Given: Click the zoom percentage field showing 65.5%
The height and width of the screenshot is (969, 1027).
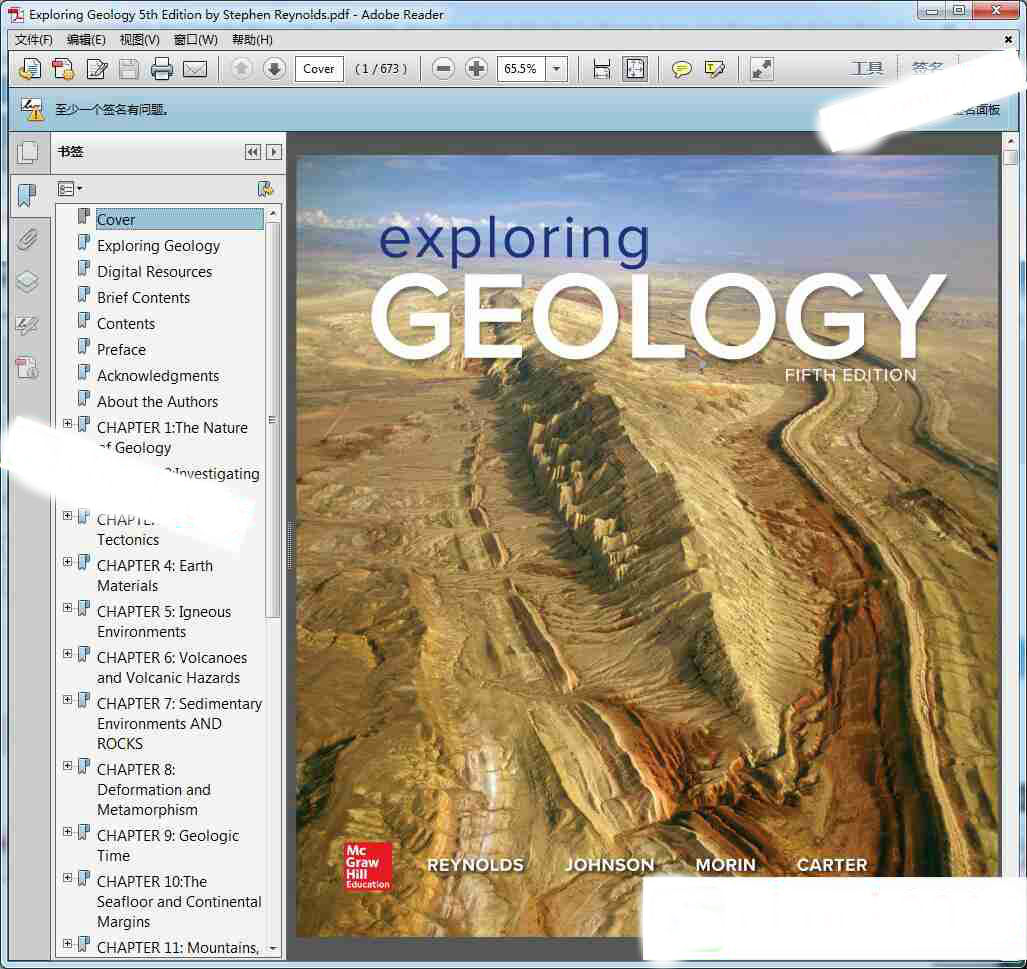Looking at the screenshot, I should [522, 69].
